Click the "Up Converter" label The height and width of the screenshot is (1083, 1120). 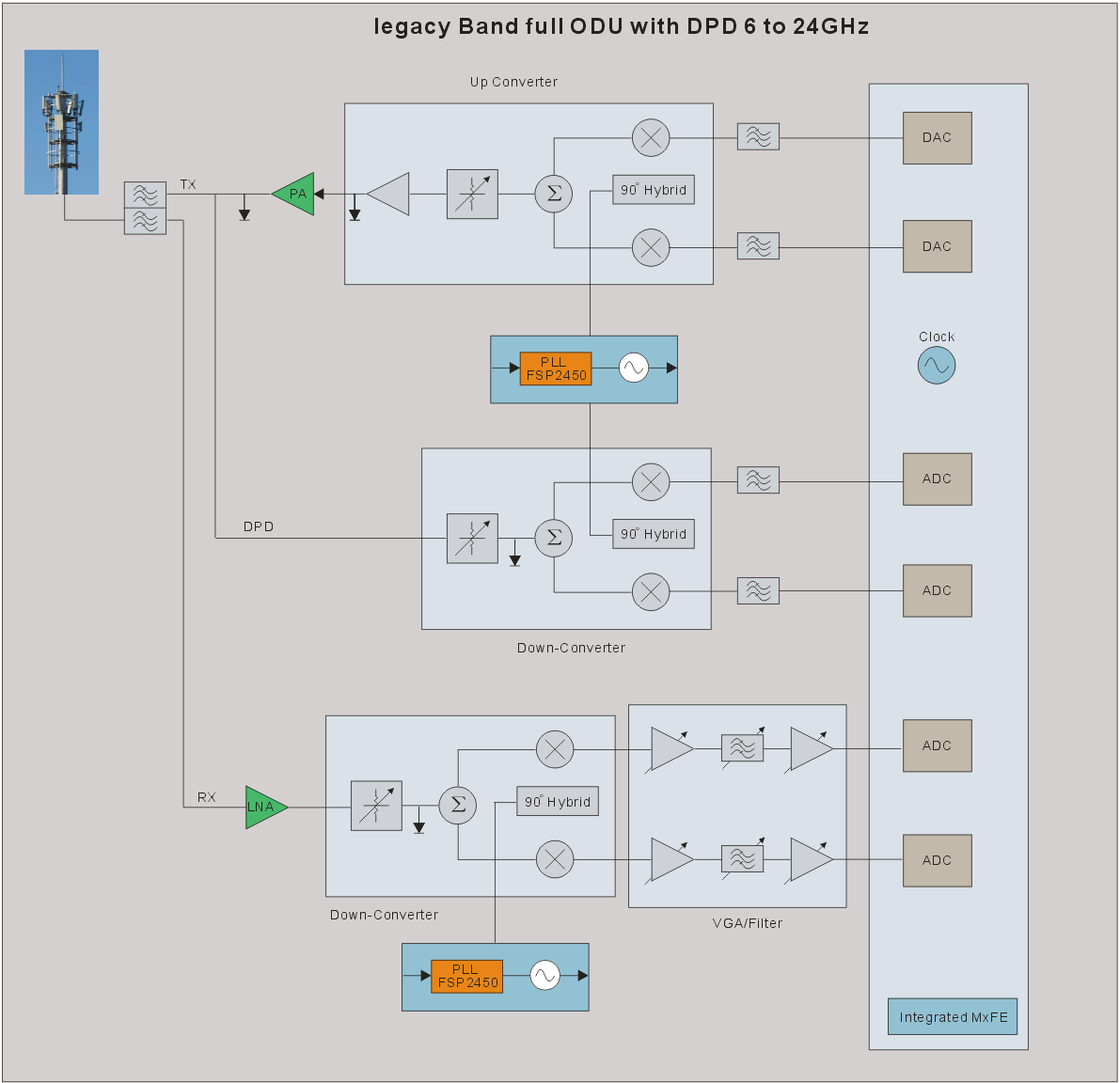click(513, 82)
